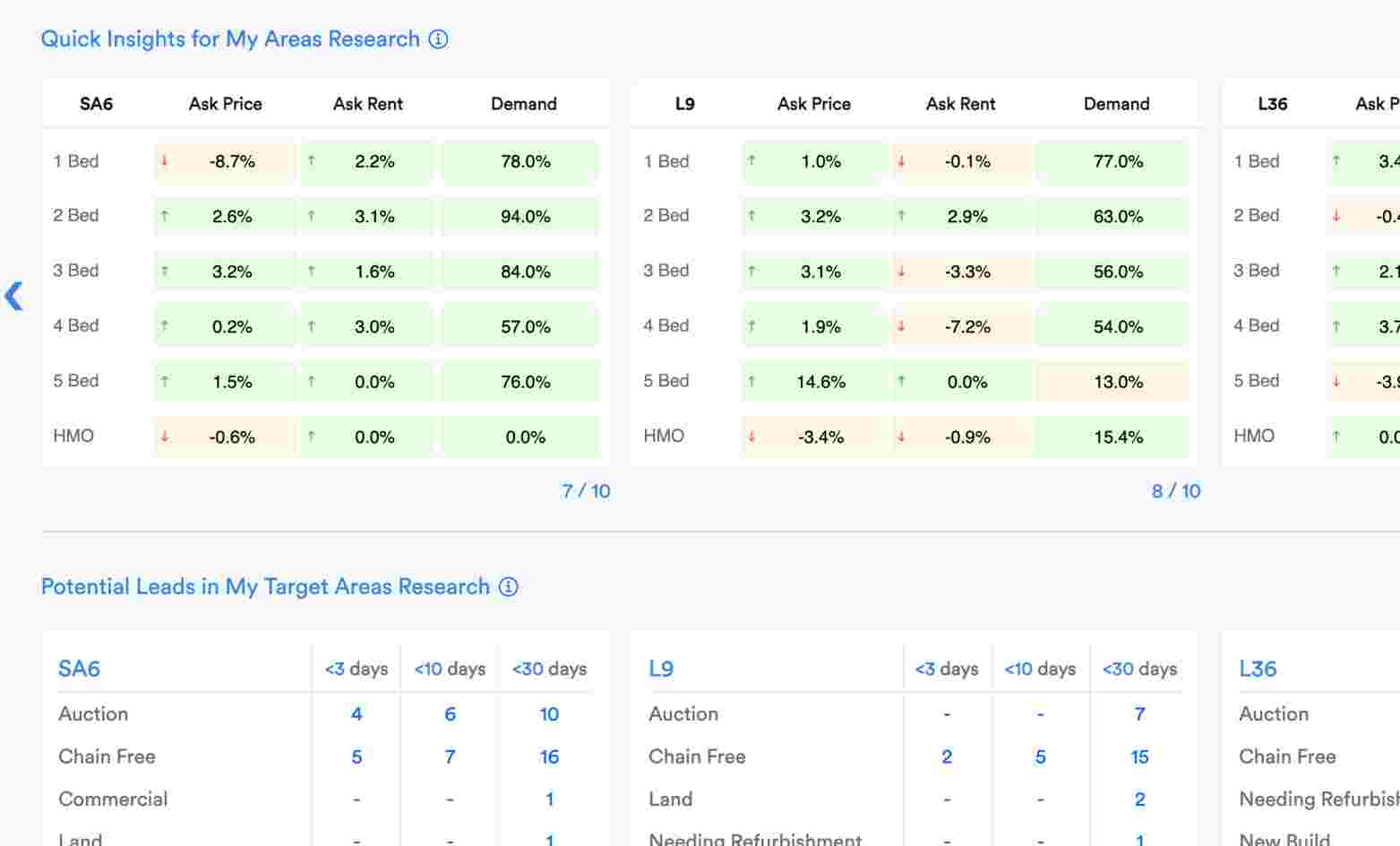Image resolution: width=1400 pixels, height=846 pixels.
Task: Click the Ask Price column header in L9 table
Action: click(x=813, y=104)
